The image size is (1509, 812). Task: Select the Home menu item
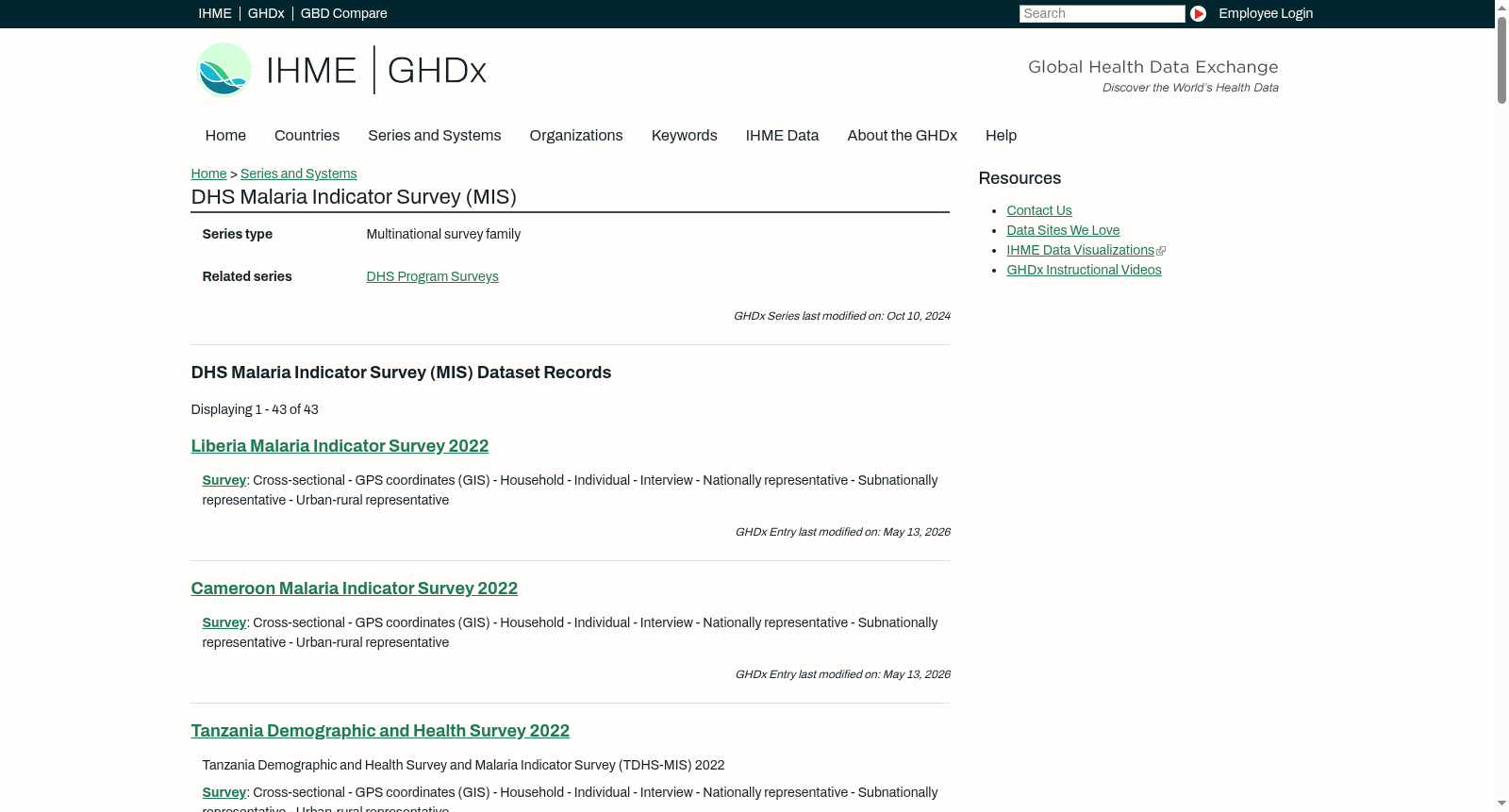[225, 136]
